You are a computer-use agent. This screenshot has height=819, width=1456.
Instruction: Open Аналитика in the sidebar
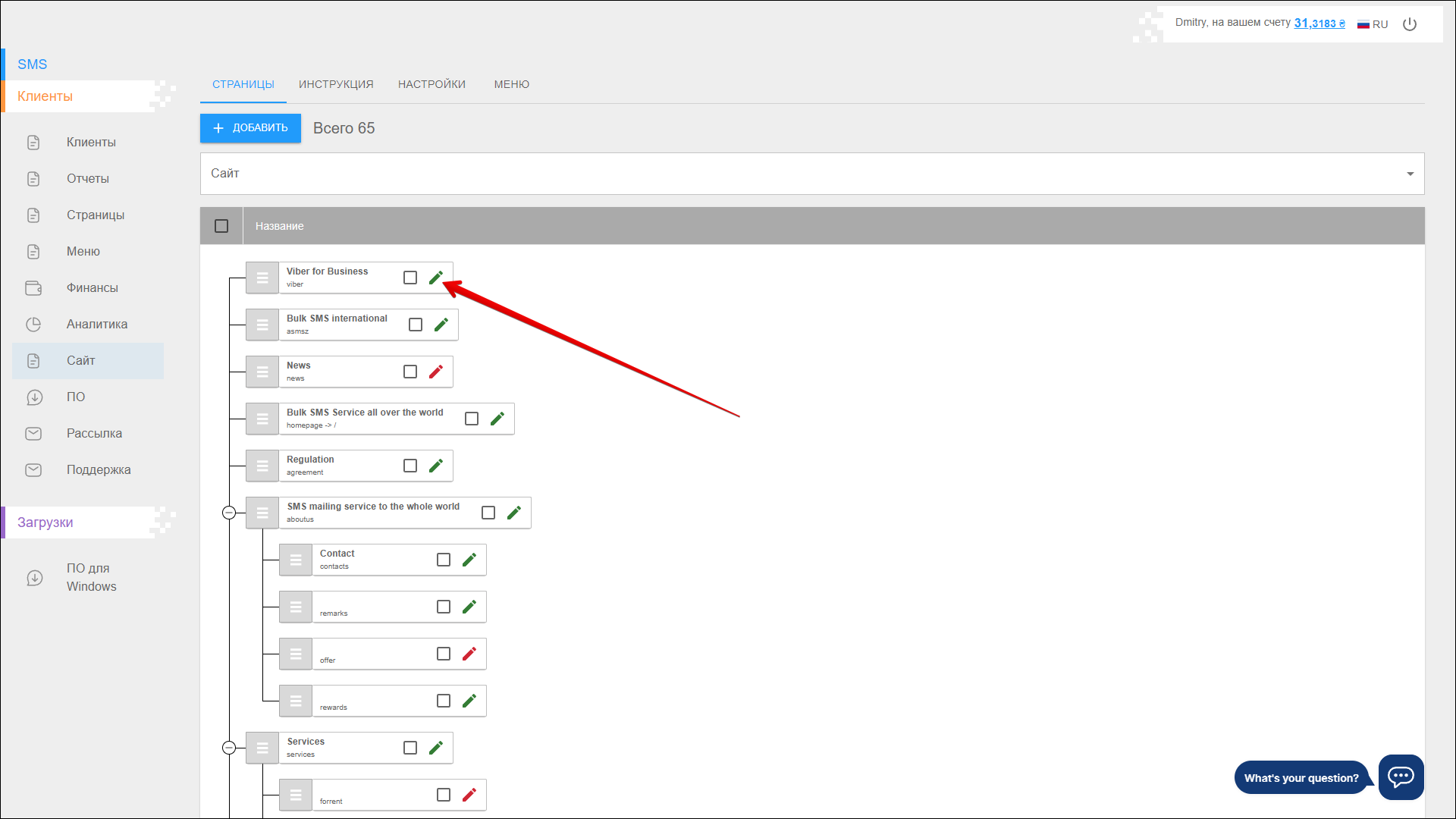(96, 325)
